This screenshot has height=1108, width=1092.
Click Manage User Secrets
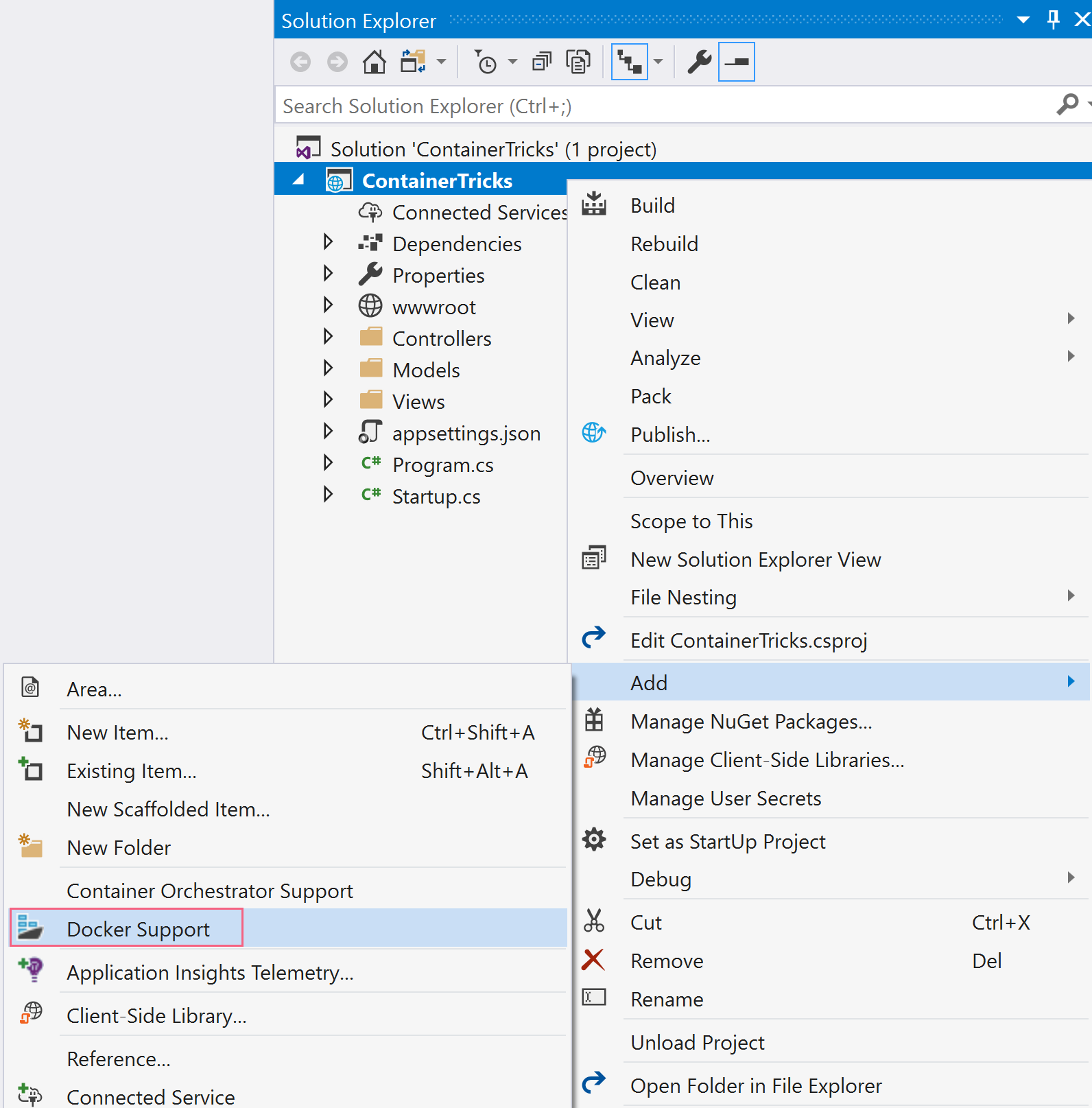829,798
